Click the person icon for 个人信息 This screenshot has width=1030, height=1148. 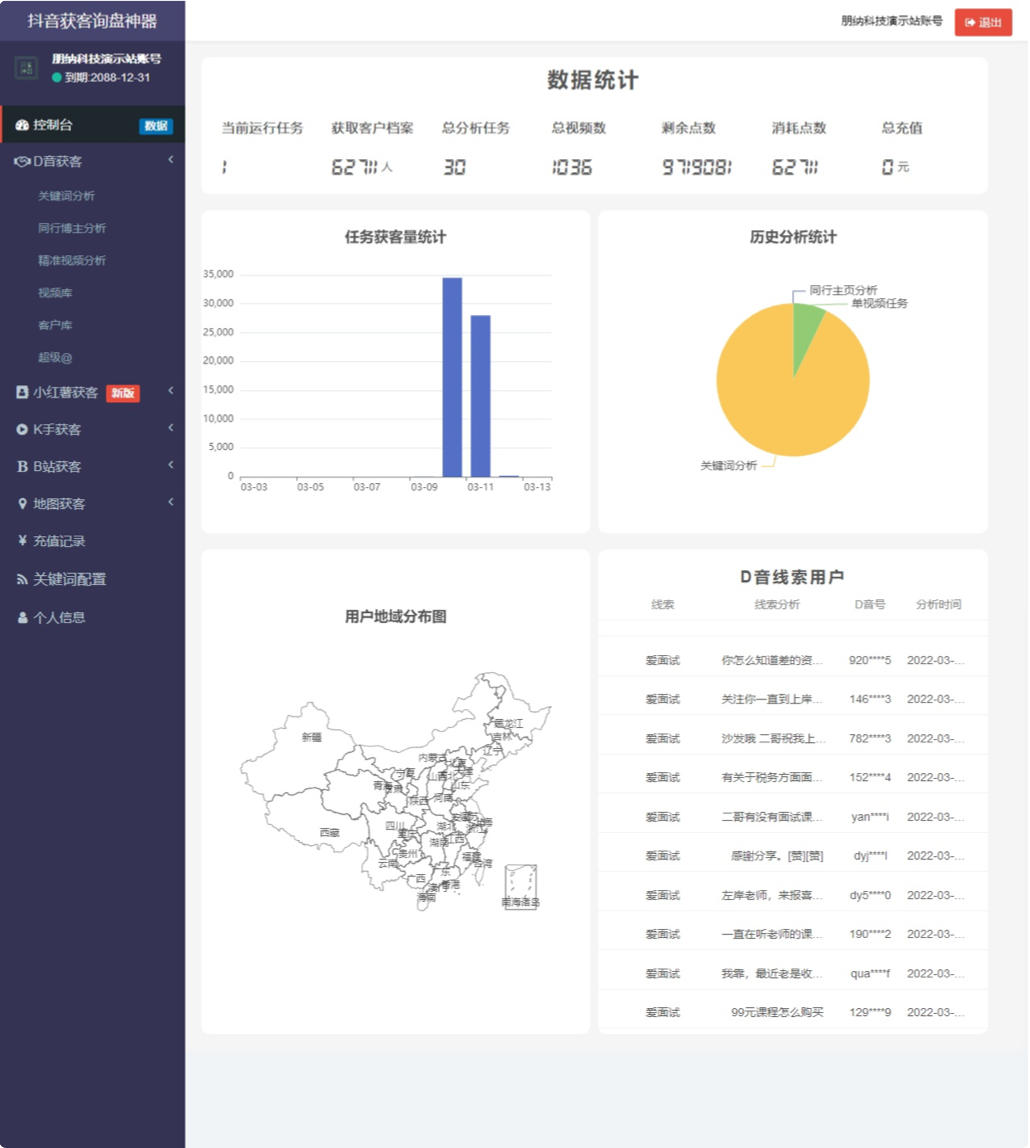click(22, 618)
